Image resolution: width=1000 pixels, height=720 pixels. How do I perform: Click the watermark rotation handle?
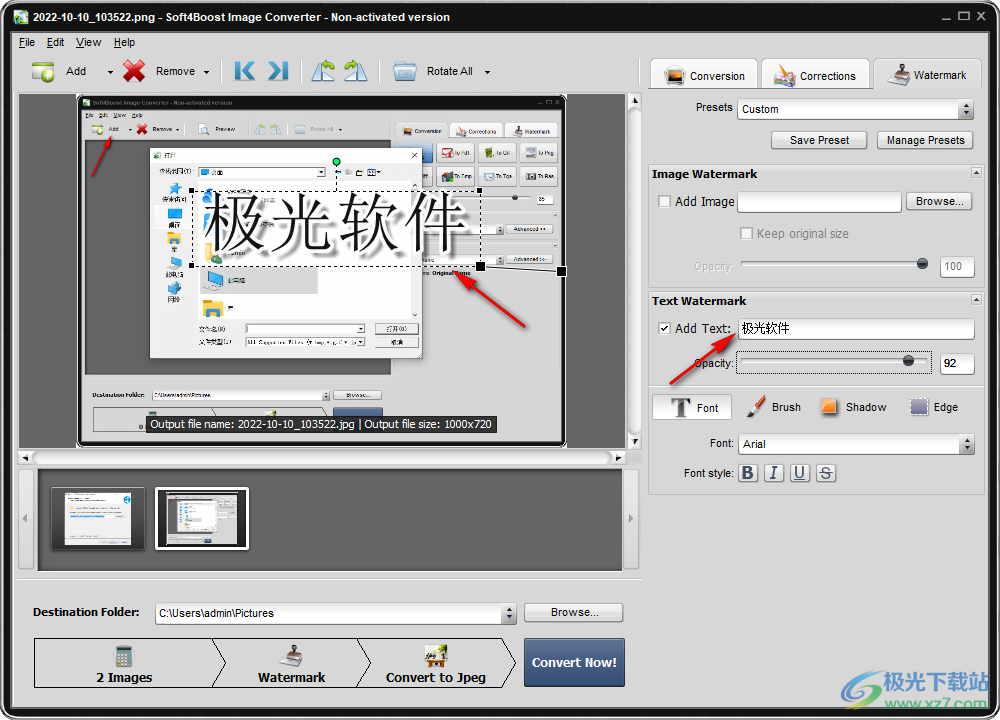click(x=337, y=161)
